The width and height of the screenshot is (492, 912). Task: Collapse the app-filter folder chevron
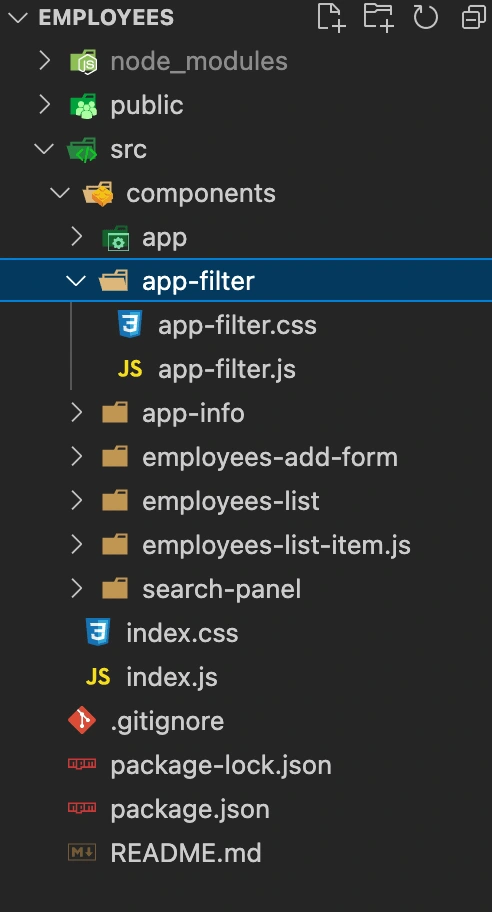[x=76, y=281]
